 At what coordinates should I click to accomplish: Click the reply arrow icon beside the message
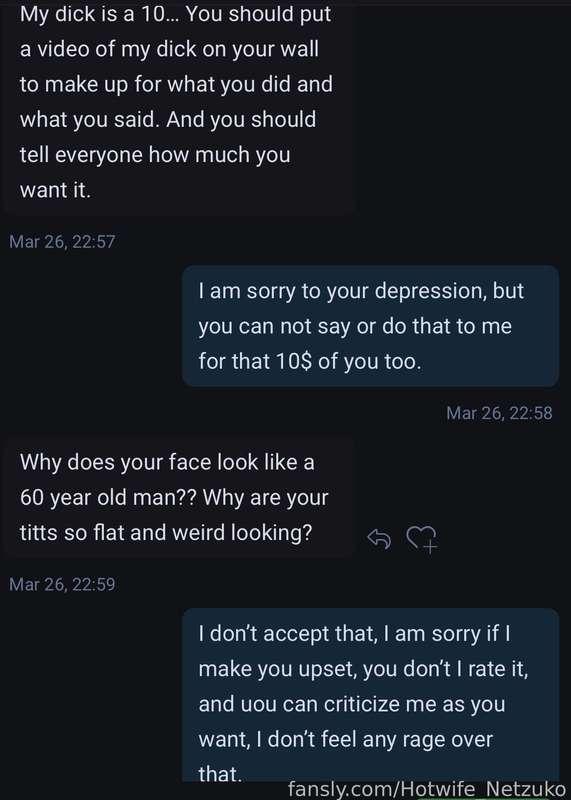tap(379, 538)
